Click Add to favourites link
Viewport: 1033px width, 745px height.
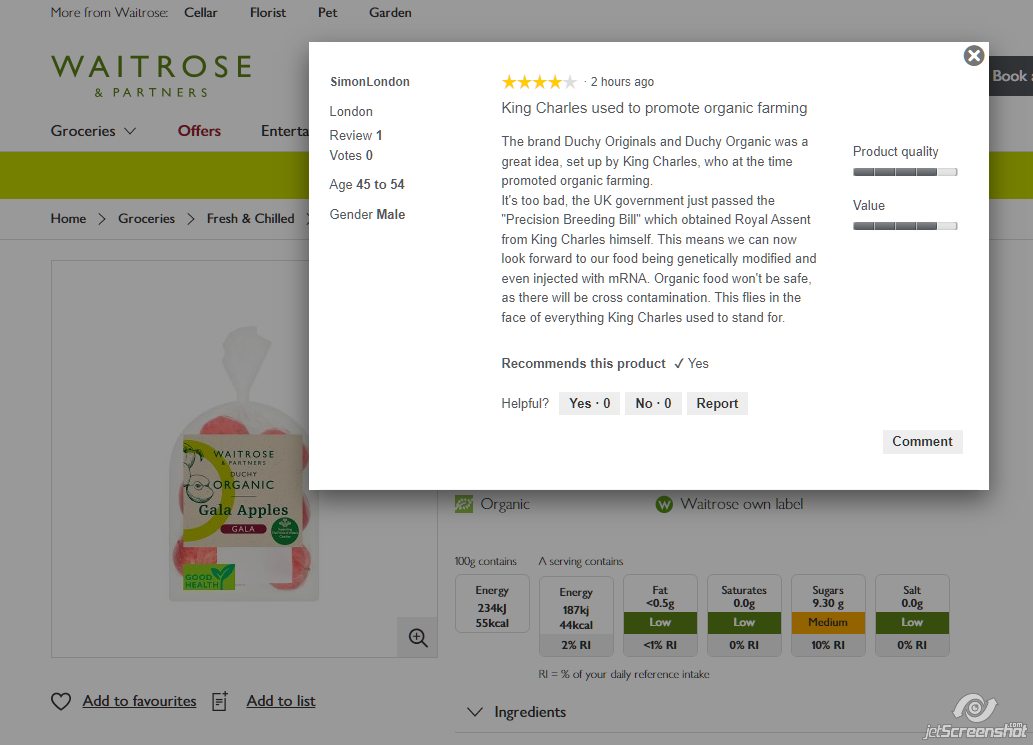pos(140,702)
